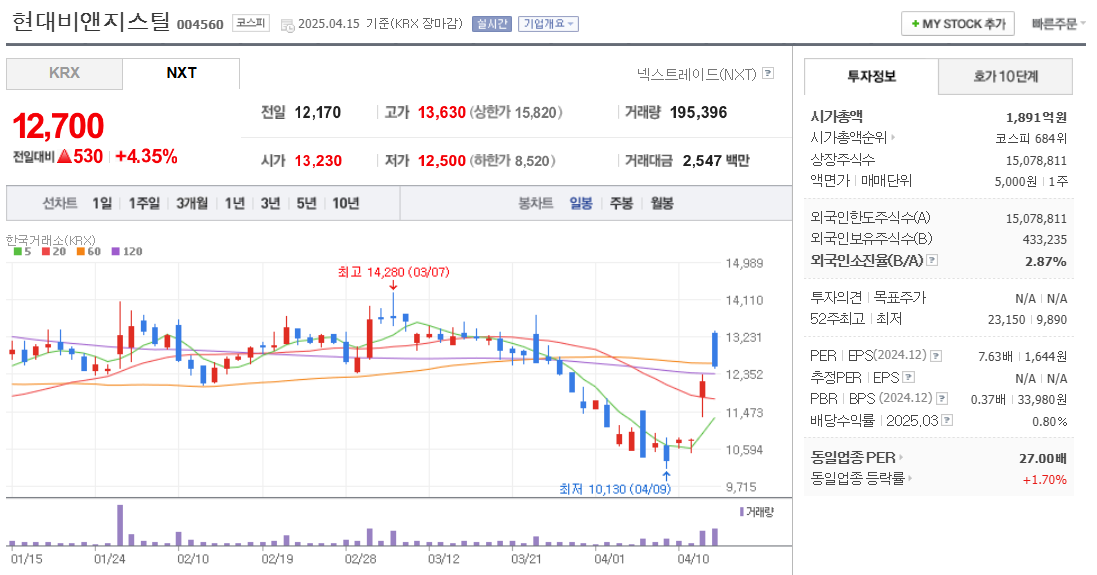Click the 외국인보유주식수 value 433,235

(x=1045, y=240)
